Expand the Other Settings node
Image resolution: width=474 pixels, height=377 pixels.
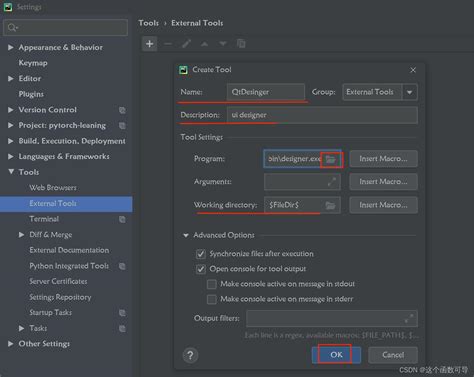click(x=11, y=344)
